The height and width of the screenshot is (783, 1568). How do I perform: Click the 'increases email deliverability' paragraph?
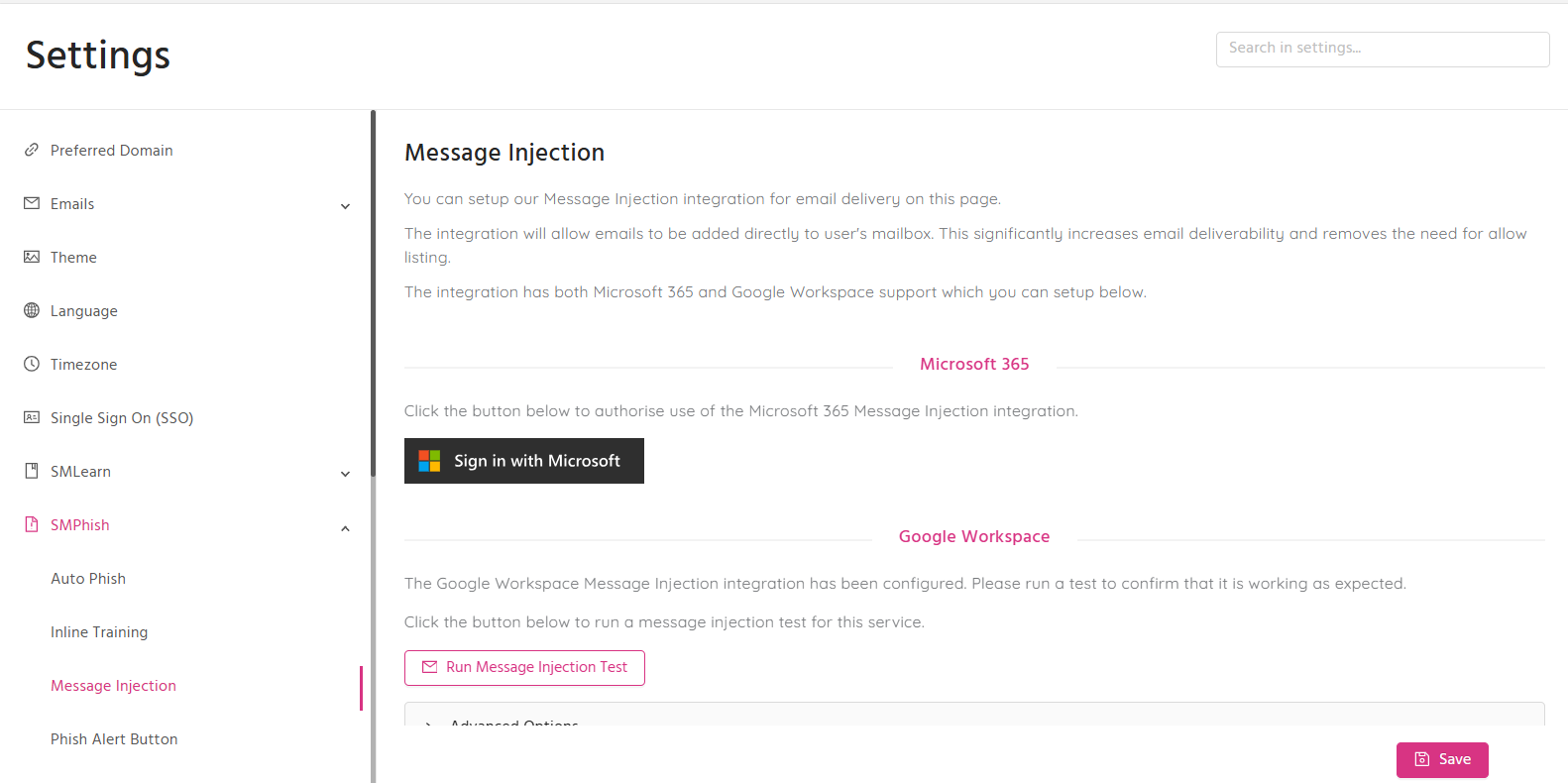(965, 246)
